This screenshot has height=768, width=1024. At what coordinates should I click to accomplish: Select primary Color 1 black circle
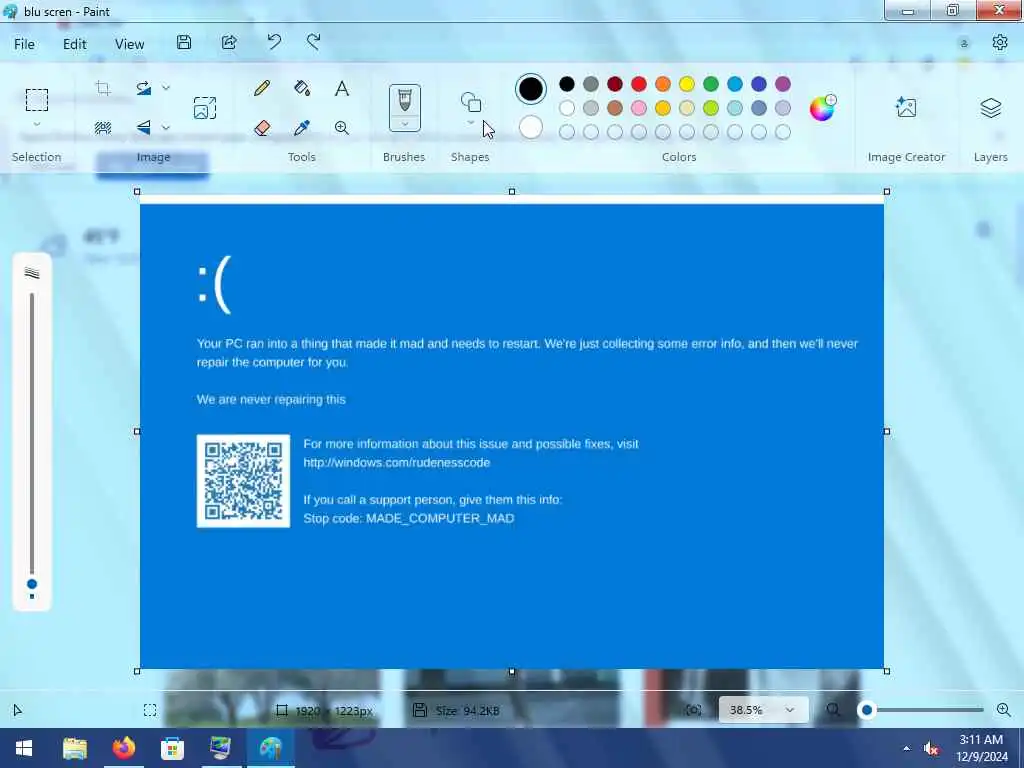(530, 89)
